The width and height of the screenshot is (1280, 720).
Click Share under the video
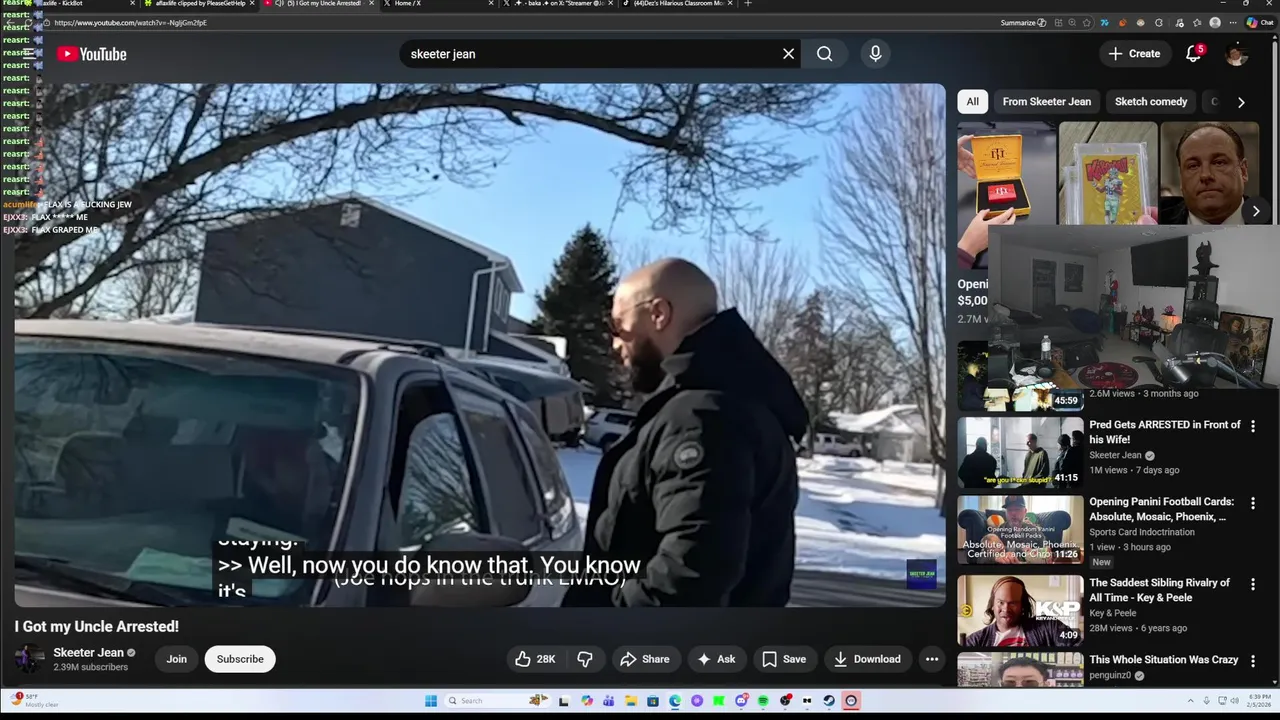pyautogui.click(x=644, y=659)
